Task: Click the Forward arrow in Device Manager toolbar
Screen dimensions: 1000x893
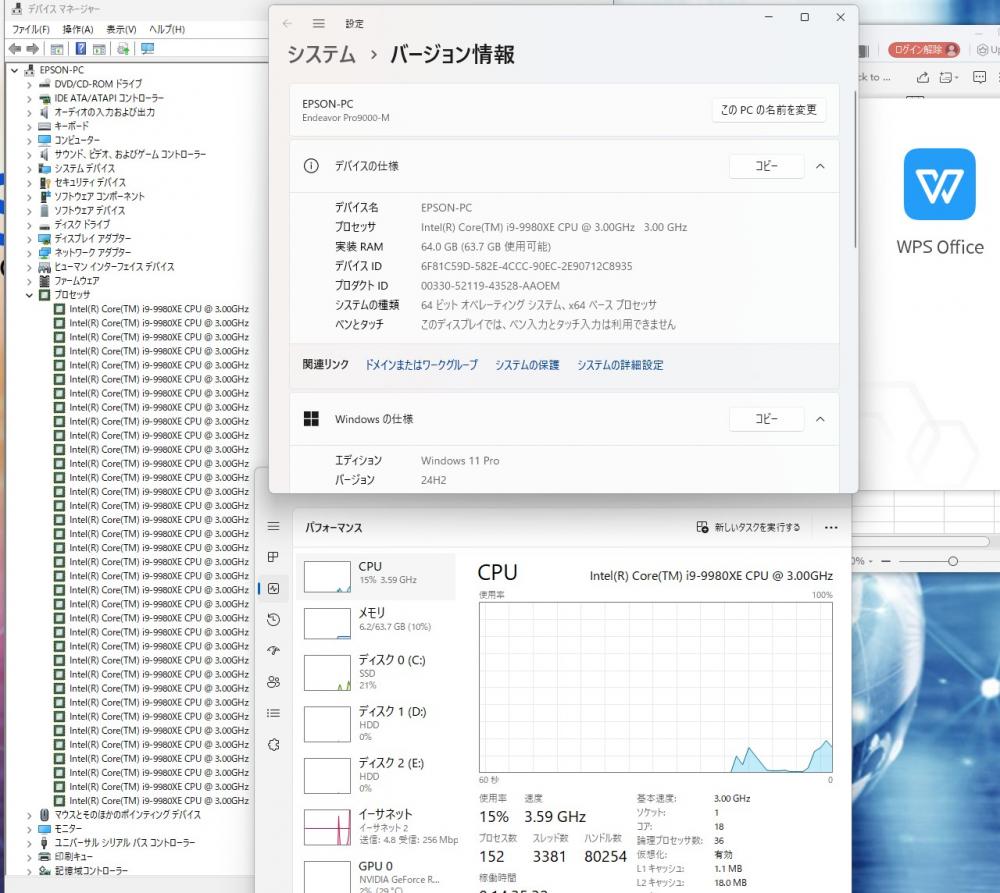Action: coord(33,48)
